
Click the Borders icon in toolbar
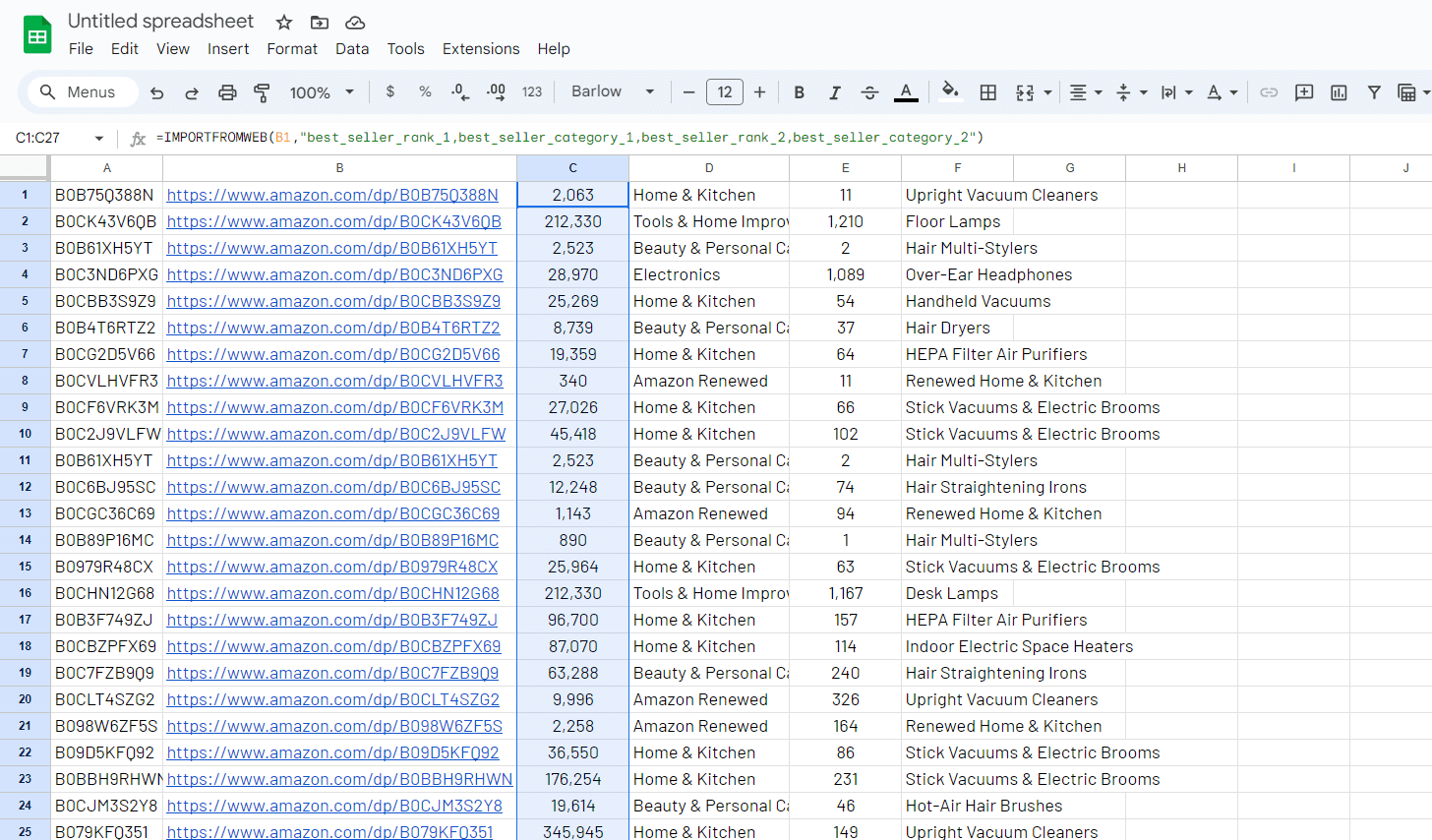(x=987, y=92)
